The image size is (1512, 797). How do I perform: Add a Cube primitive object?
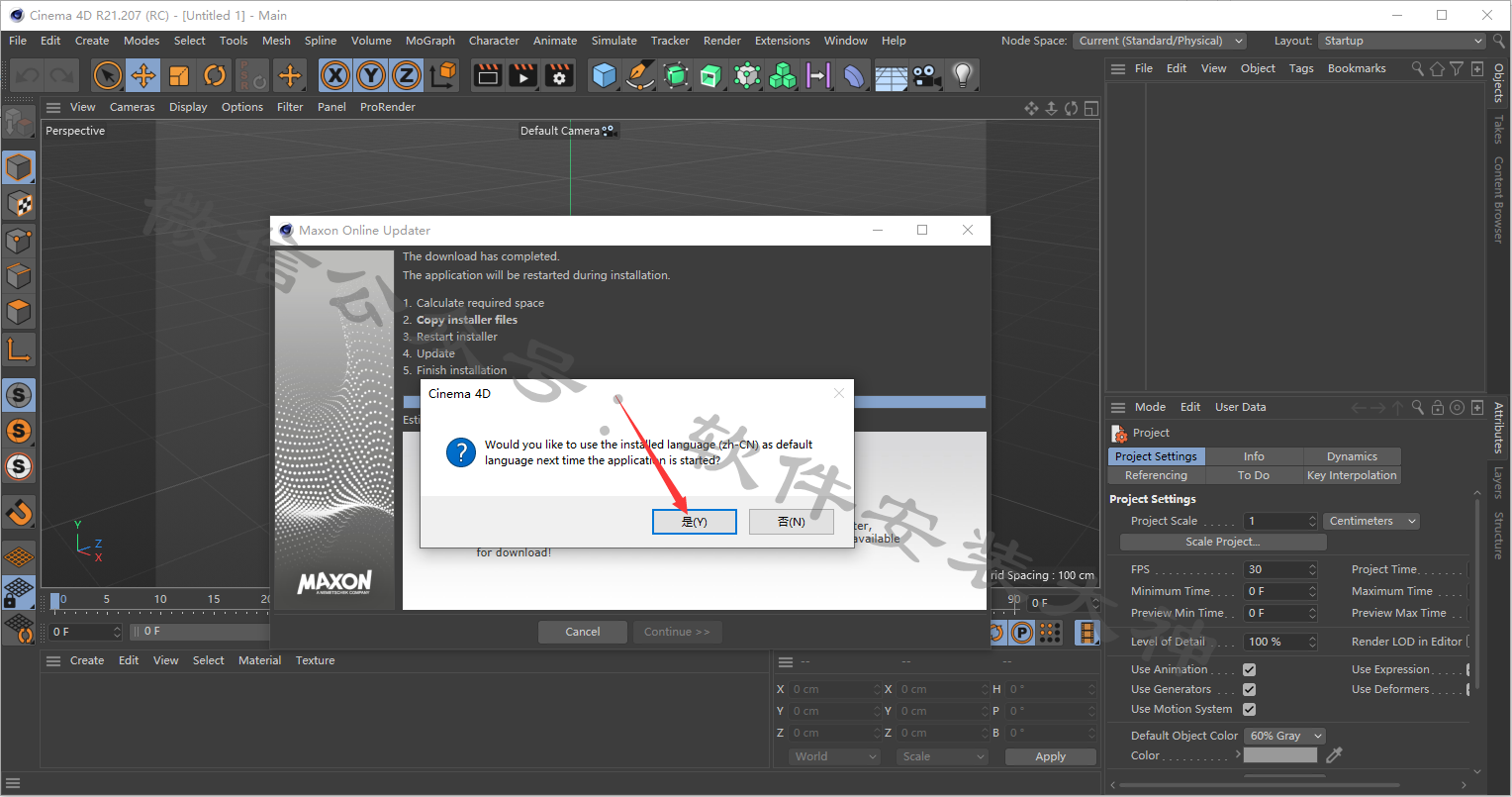click(x=605, y=75)
